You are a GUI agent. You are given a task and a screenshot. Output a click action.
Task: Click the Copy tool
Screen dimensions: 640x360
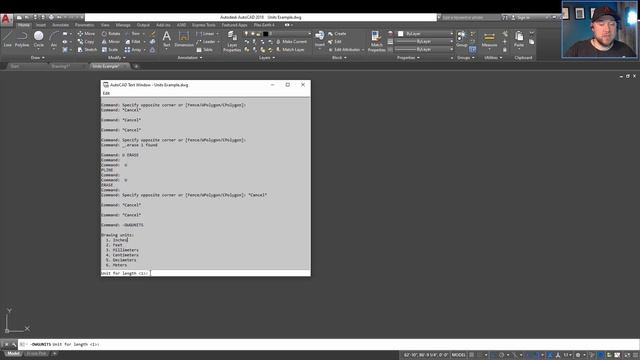pyautogui.click(x=86, y=42)
